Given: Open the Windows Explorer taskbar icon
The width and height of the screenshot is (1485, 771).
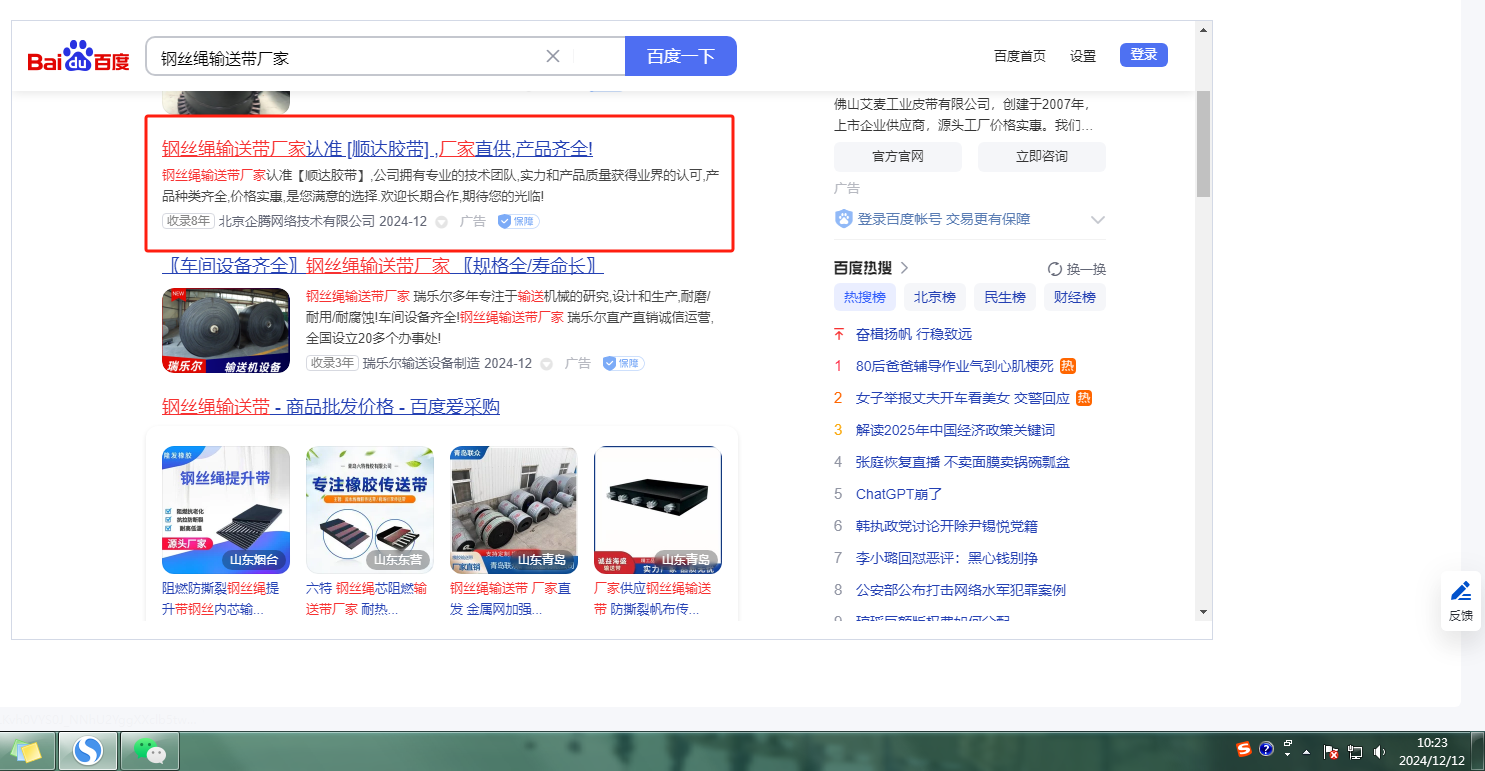Looking at the screenshot, I should [x=26, y=751].
